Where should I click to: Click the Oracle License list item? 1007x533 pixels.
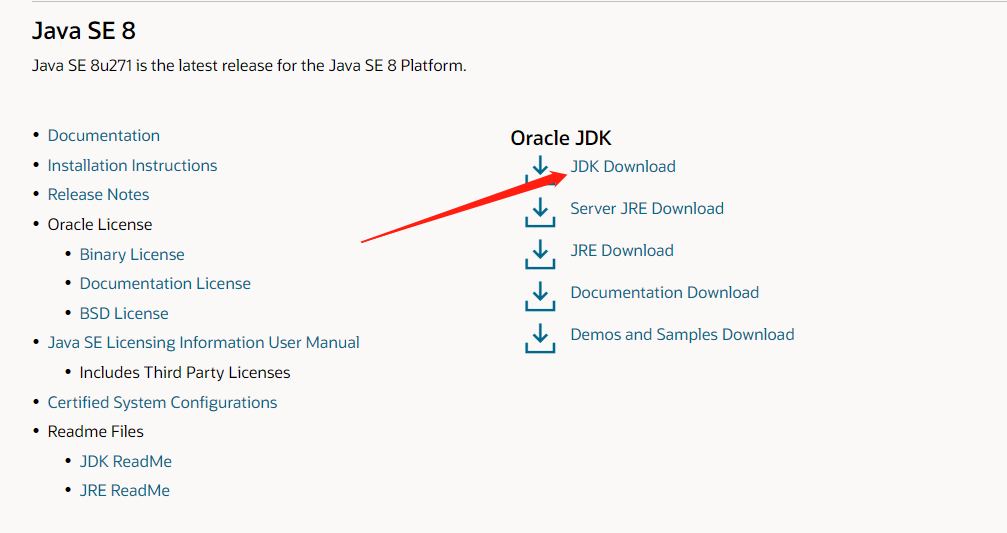pyautogui.click(x=100, y=225)
